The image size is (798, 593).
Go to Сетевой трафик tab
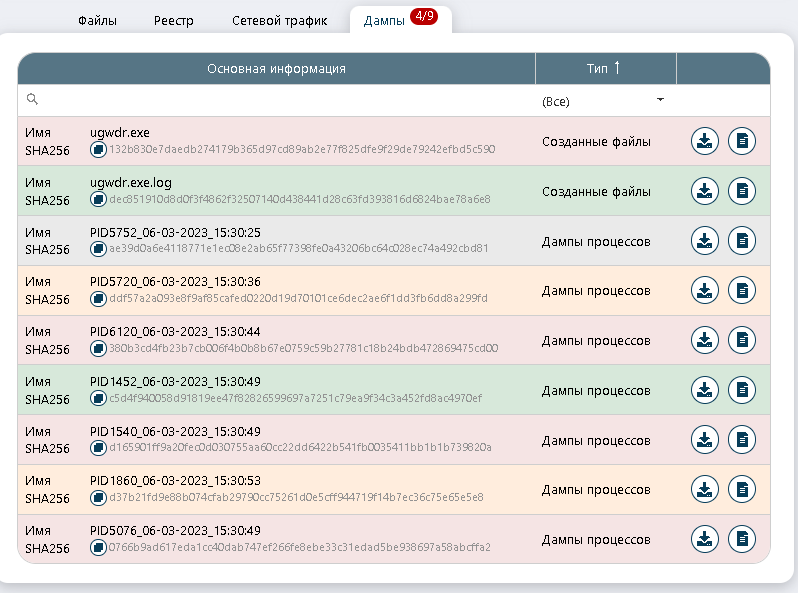[279, 20]
